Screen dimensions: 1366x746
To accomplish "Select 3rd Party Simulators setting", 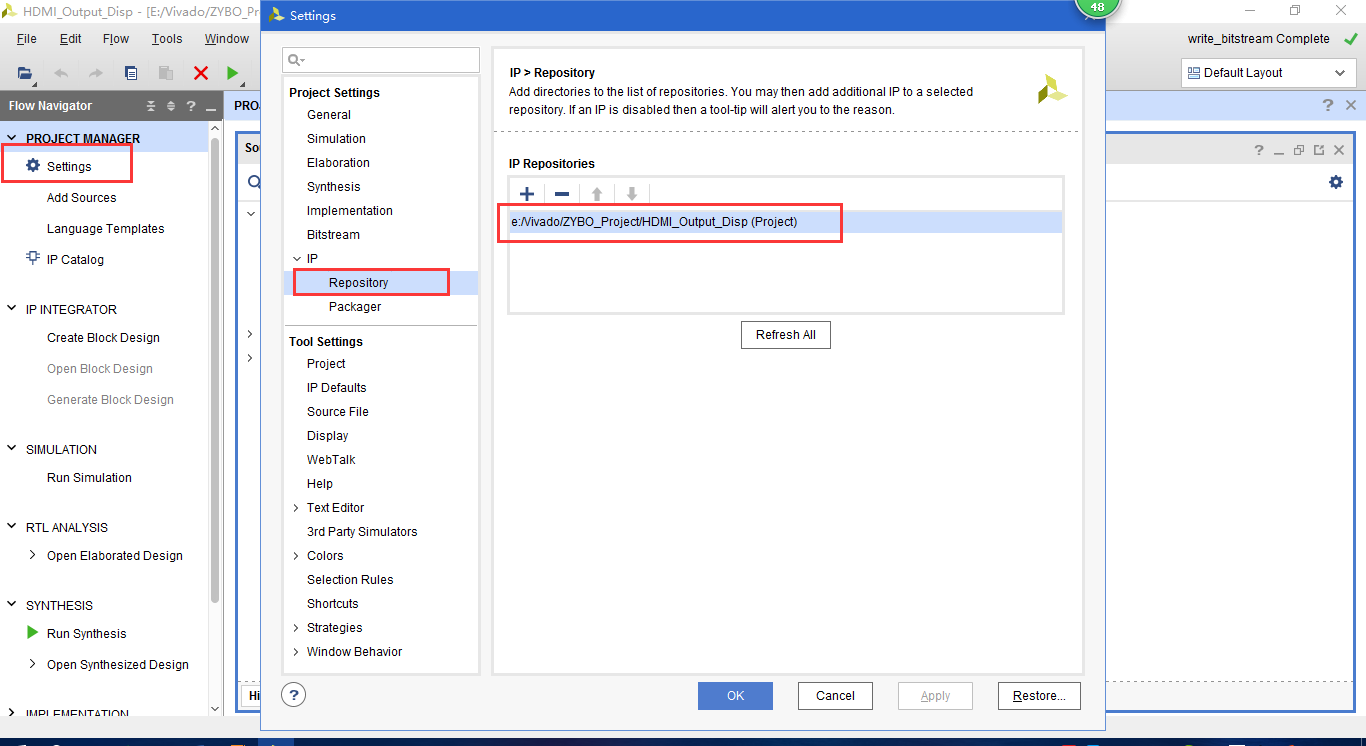I will 362,532.
